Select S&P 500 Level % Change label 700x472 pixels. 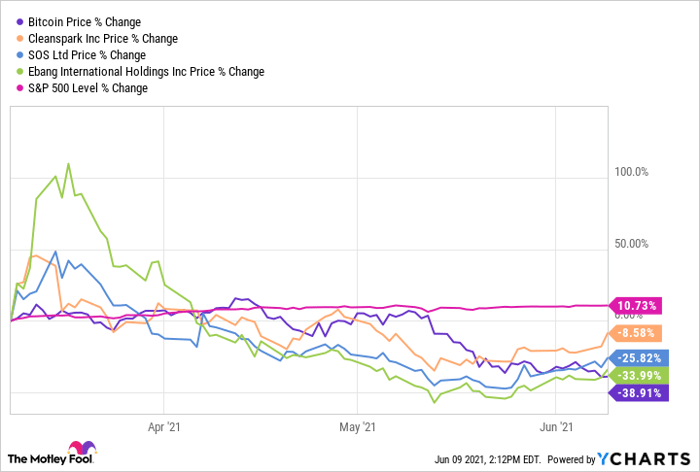point(89,88)
